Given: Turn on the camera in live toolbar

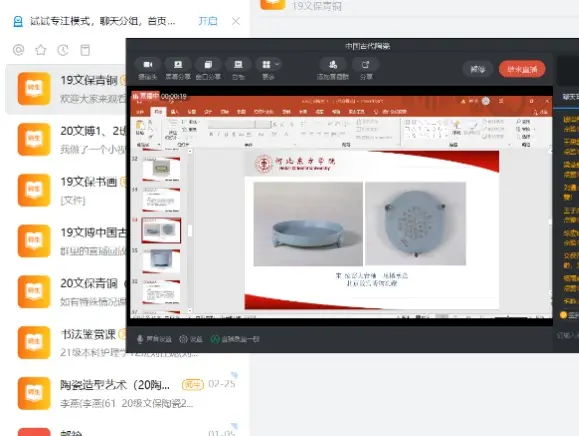Looking at the screenshot, I should point(148,65).
